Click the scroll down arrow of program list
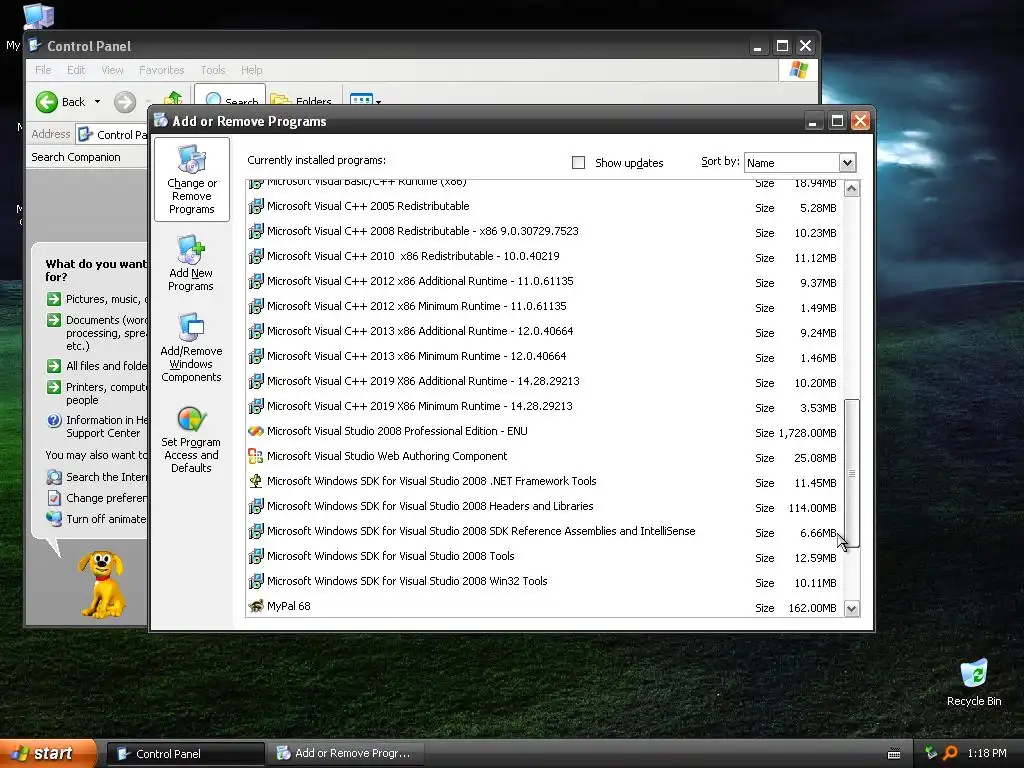This screenshot has height=768, width=1024. 852,609
